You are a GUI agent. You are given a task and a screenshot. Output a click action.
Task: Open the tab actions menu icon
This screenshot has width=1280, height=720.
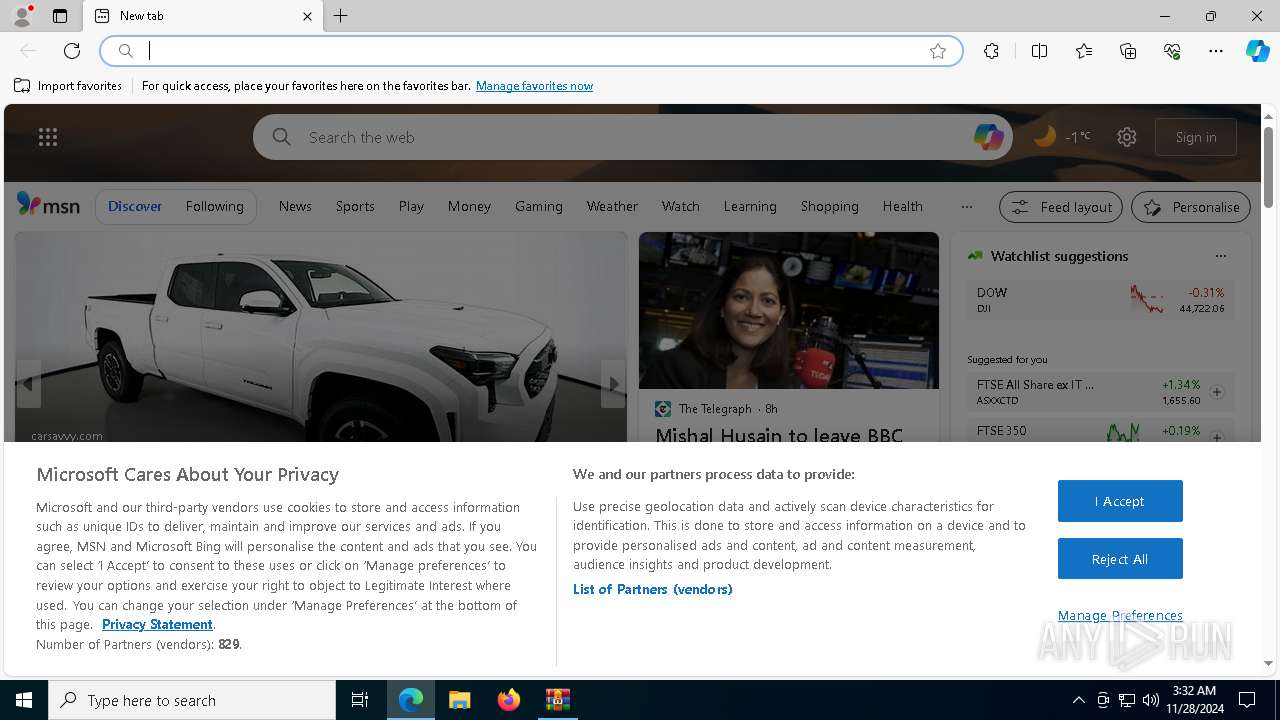[60, 16]
